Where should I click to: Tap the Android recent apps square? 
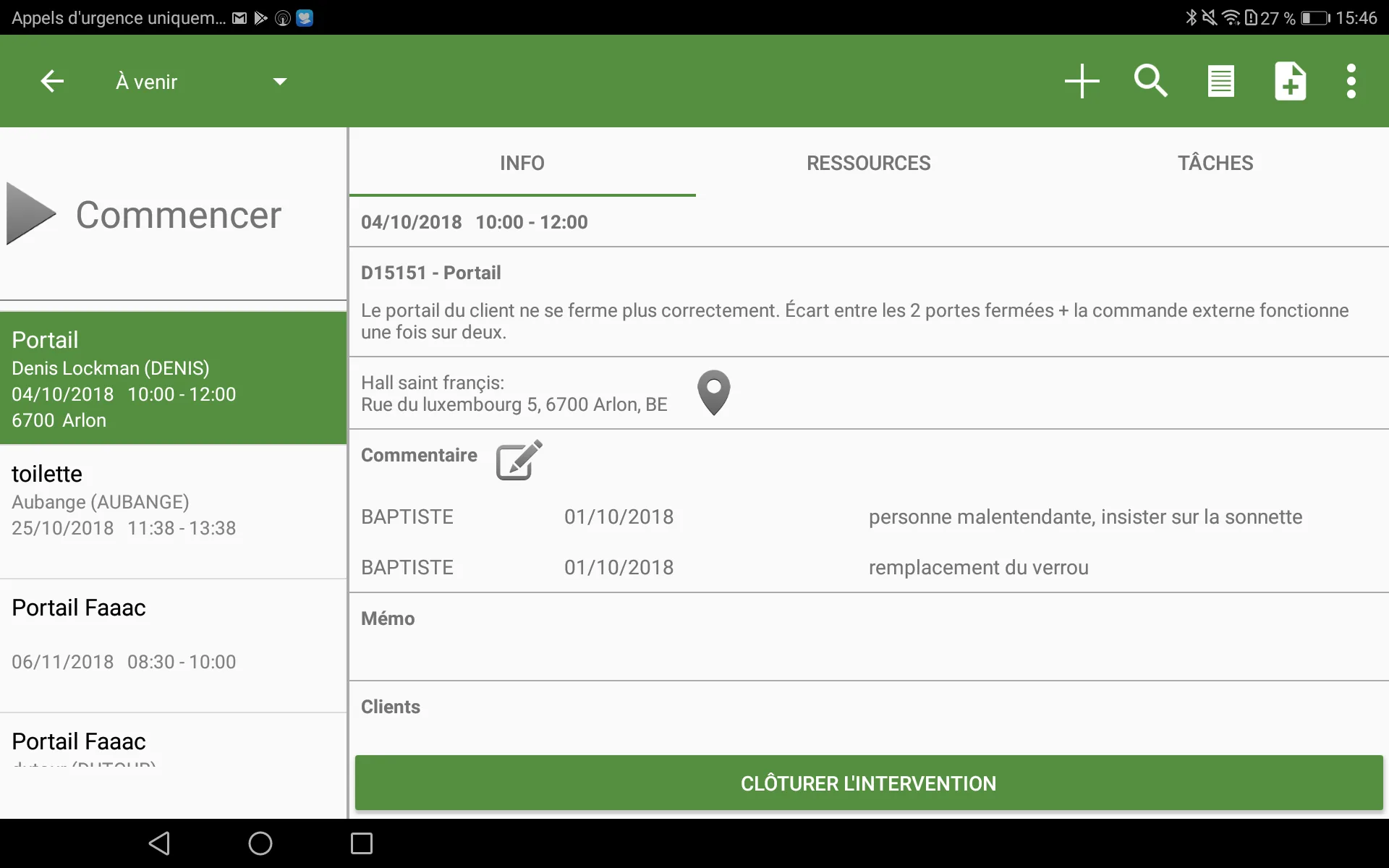[362, 843]
